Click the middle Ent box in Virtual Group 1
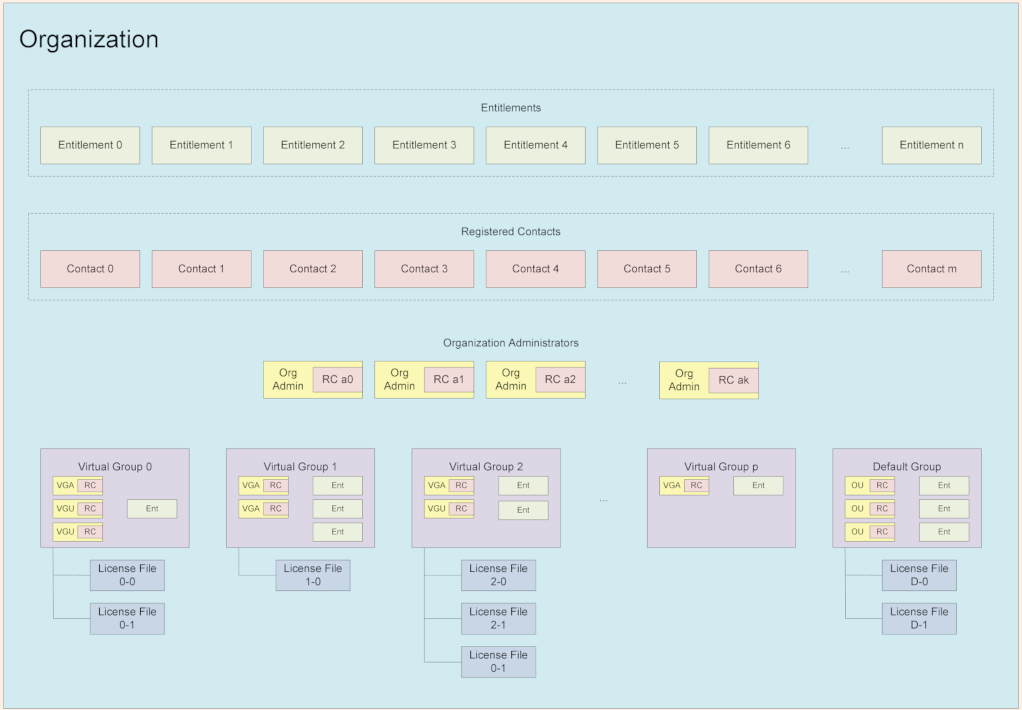Image resolution: width=1022 pixels, height=710 pixels. (x=337, y=508)
